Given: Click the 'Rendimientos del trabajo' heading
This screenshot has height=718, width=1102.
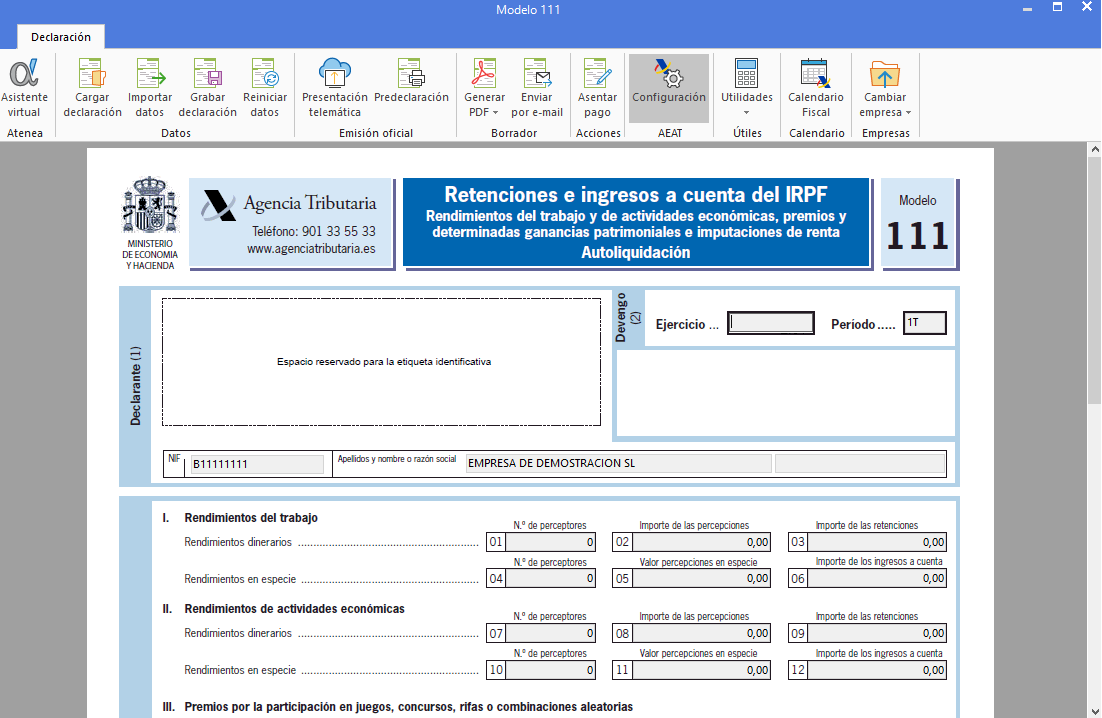Looking at the screenshot, I should point(251,518).
